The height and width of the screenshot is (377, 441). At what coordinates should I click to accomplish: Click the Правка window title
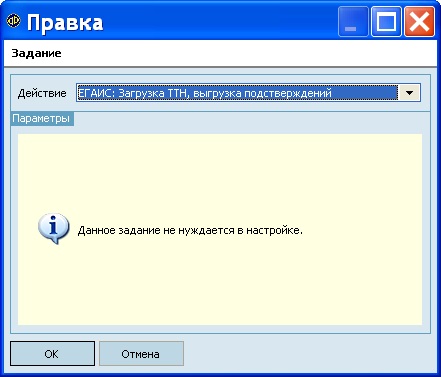65,23
